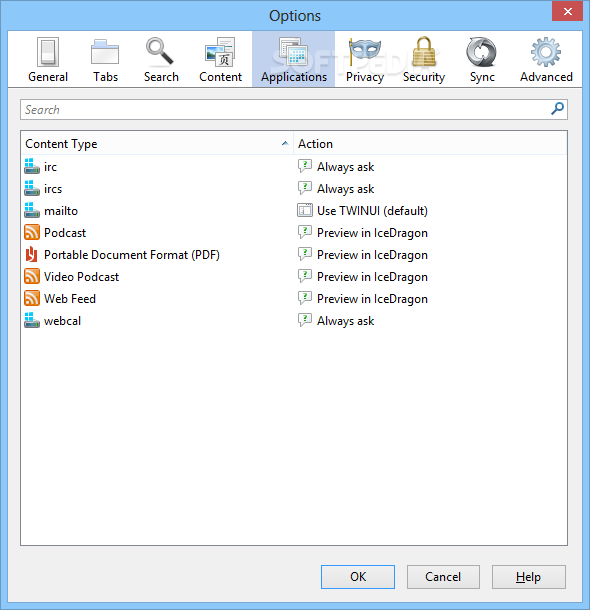
Task: Switch to the Tabs tab label
Action: (x=105, y=77)
